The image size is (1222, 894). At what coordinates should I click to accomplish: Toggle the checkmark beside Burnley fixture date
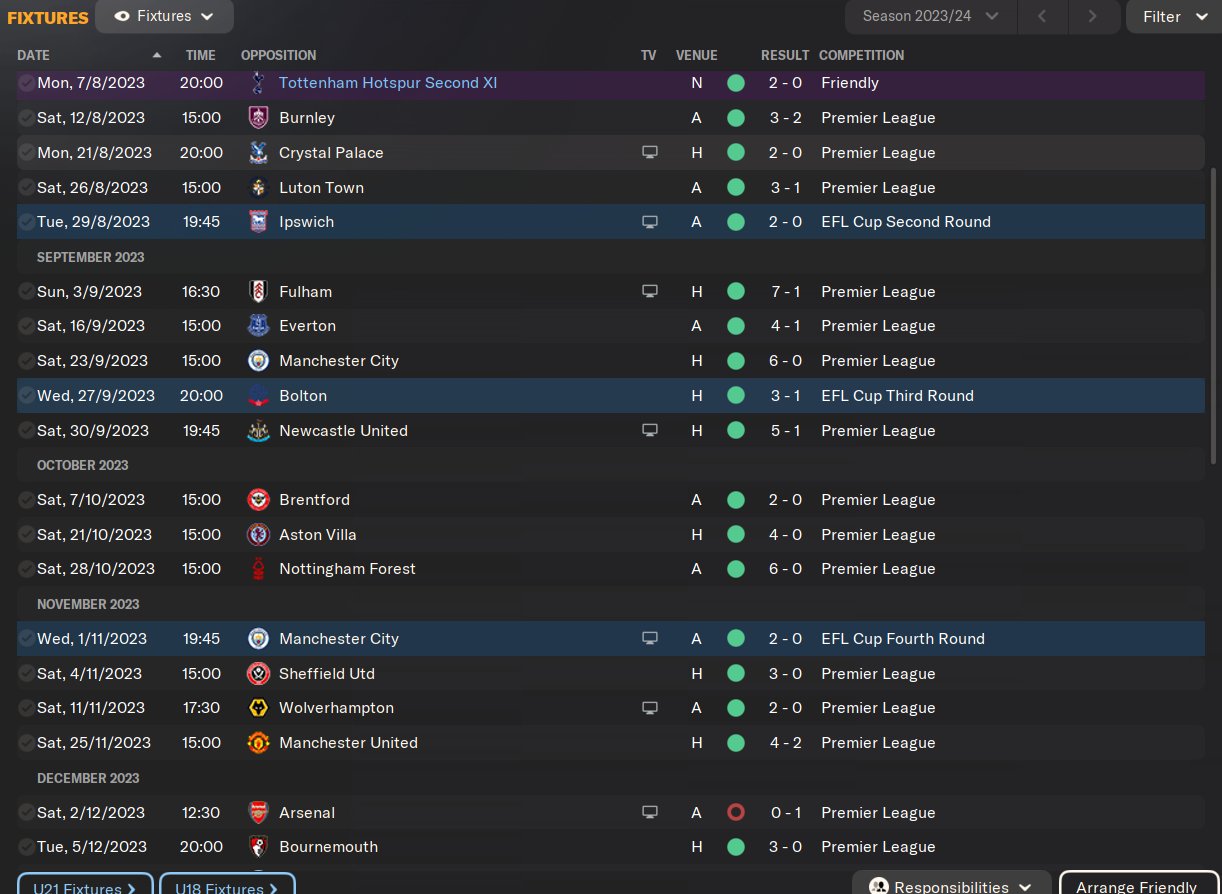26,118
